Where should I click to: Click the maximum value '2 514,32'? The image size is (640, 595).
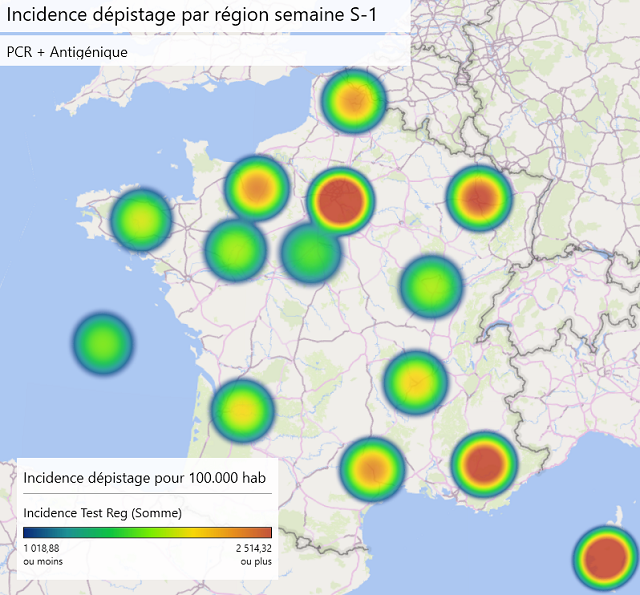click(x=253, y=548)
